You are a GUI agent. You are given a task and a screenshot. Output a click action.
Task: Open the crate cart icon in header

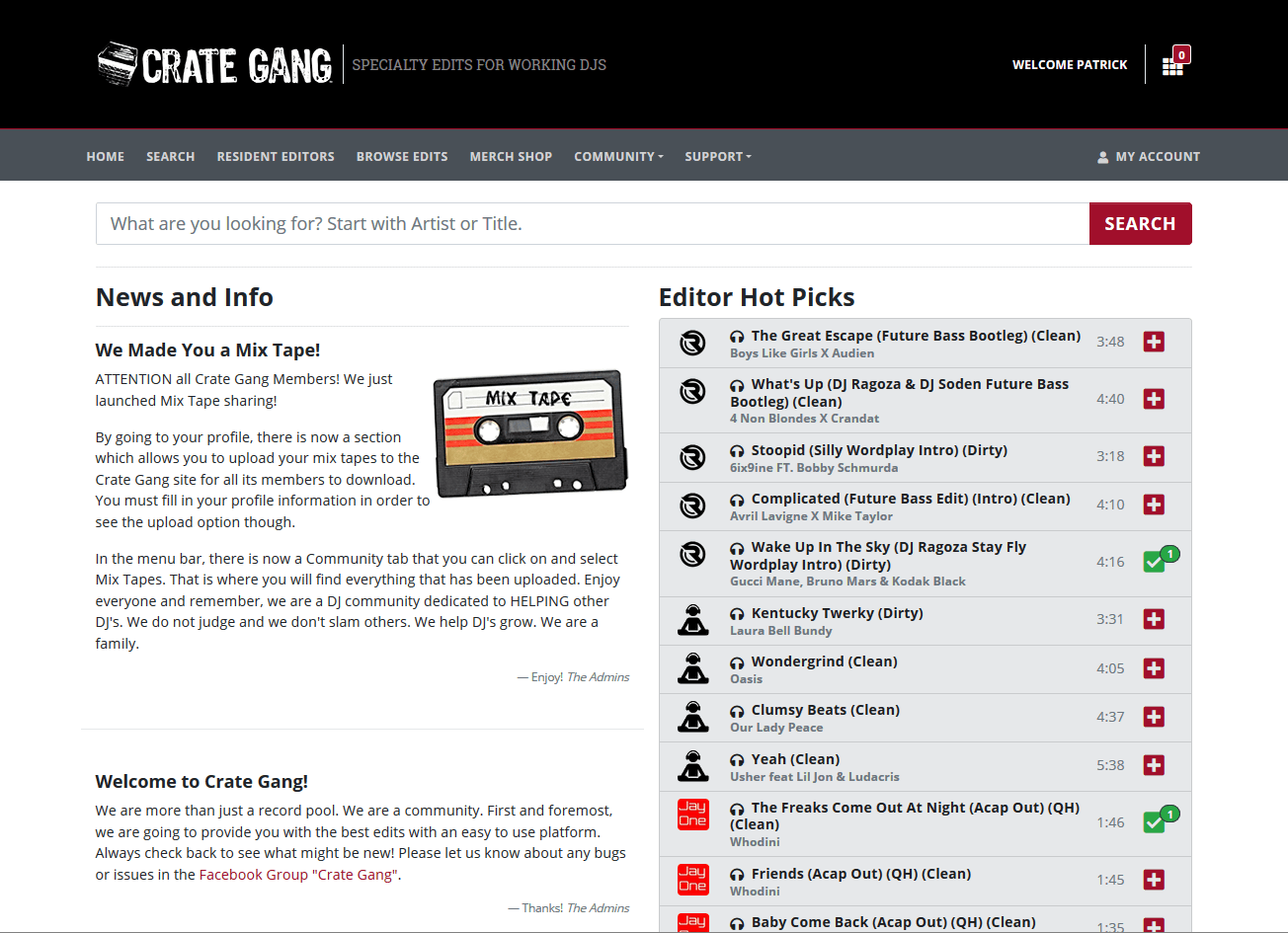pyautogui.click(x=1173, y=65)
